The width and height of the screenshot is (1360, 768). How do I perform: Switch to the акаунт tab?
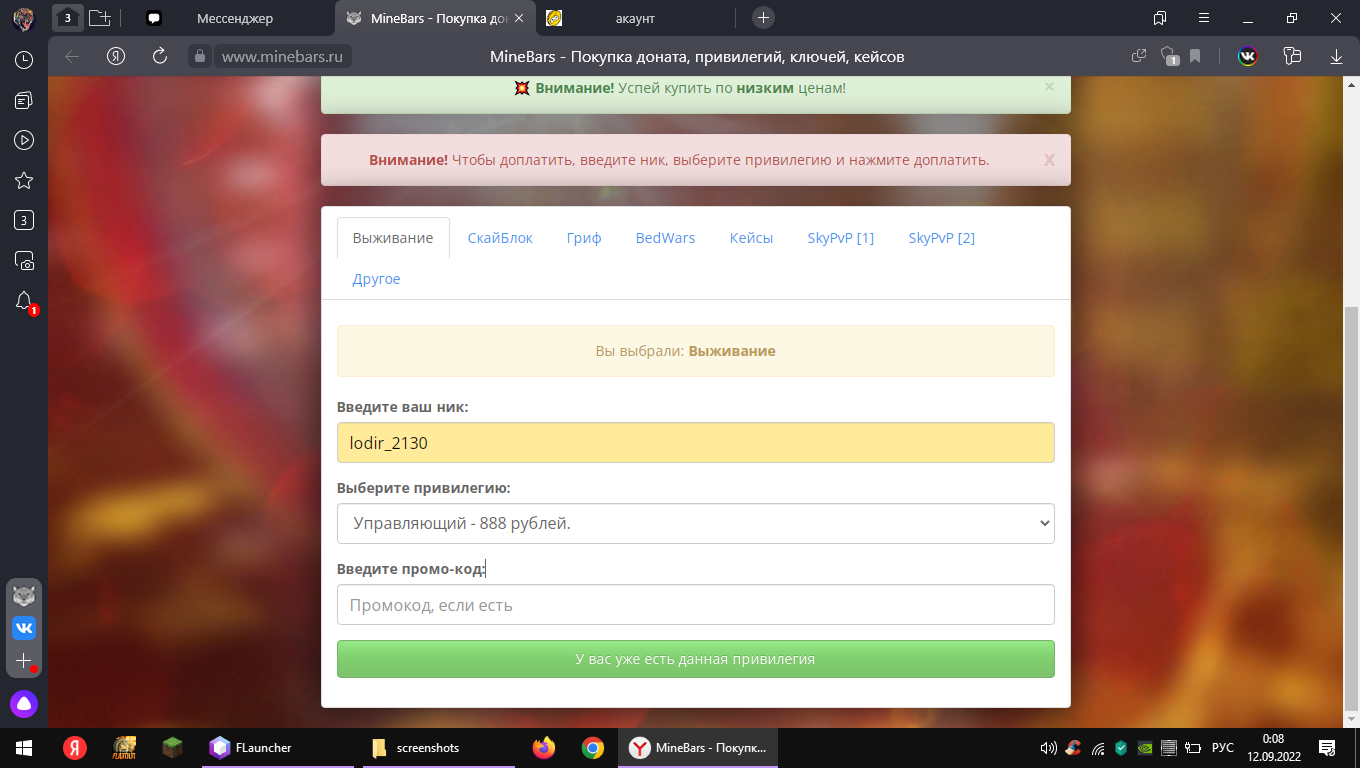click(635, 18)
